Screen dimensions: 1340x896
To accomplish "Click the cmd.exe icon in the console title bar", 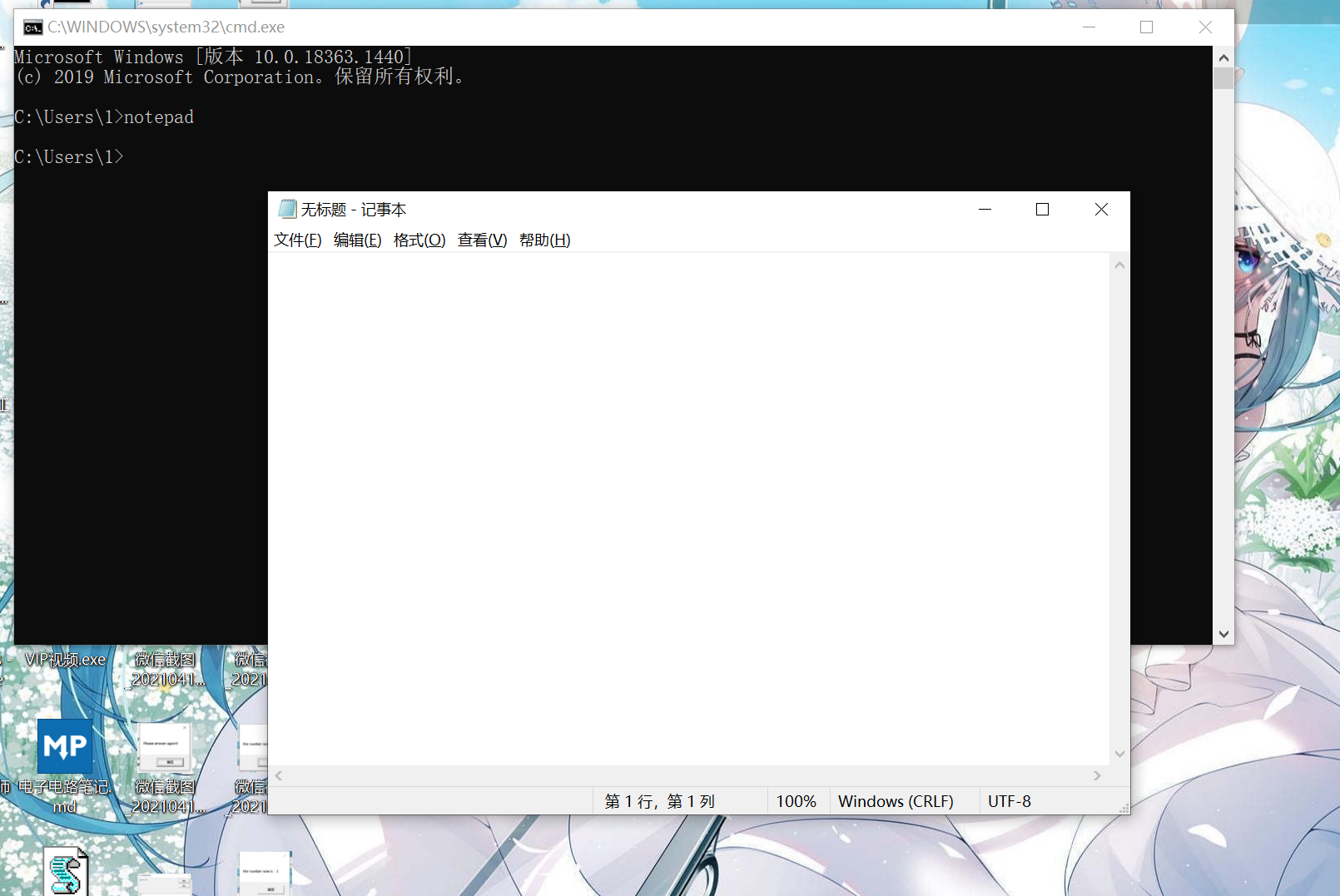I will (x=32, y=27).
